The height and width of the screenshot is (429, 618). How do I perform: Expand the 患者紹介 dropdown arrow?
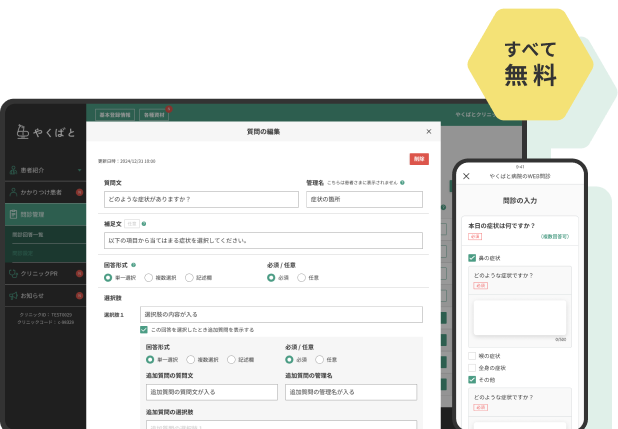(x=80, y=170)
